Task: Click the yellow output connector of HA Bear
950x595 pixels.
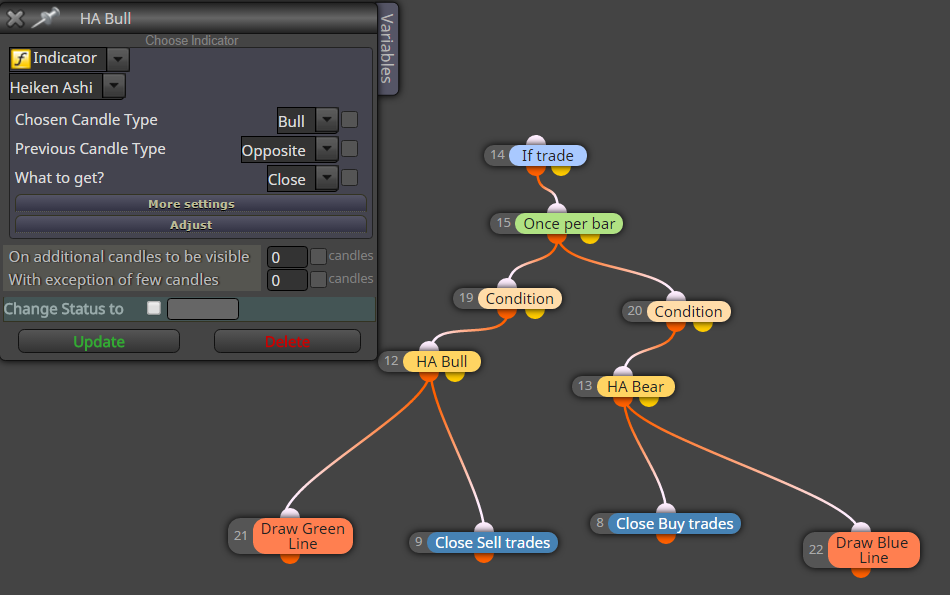Action: (x=648, y=401)
